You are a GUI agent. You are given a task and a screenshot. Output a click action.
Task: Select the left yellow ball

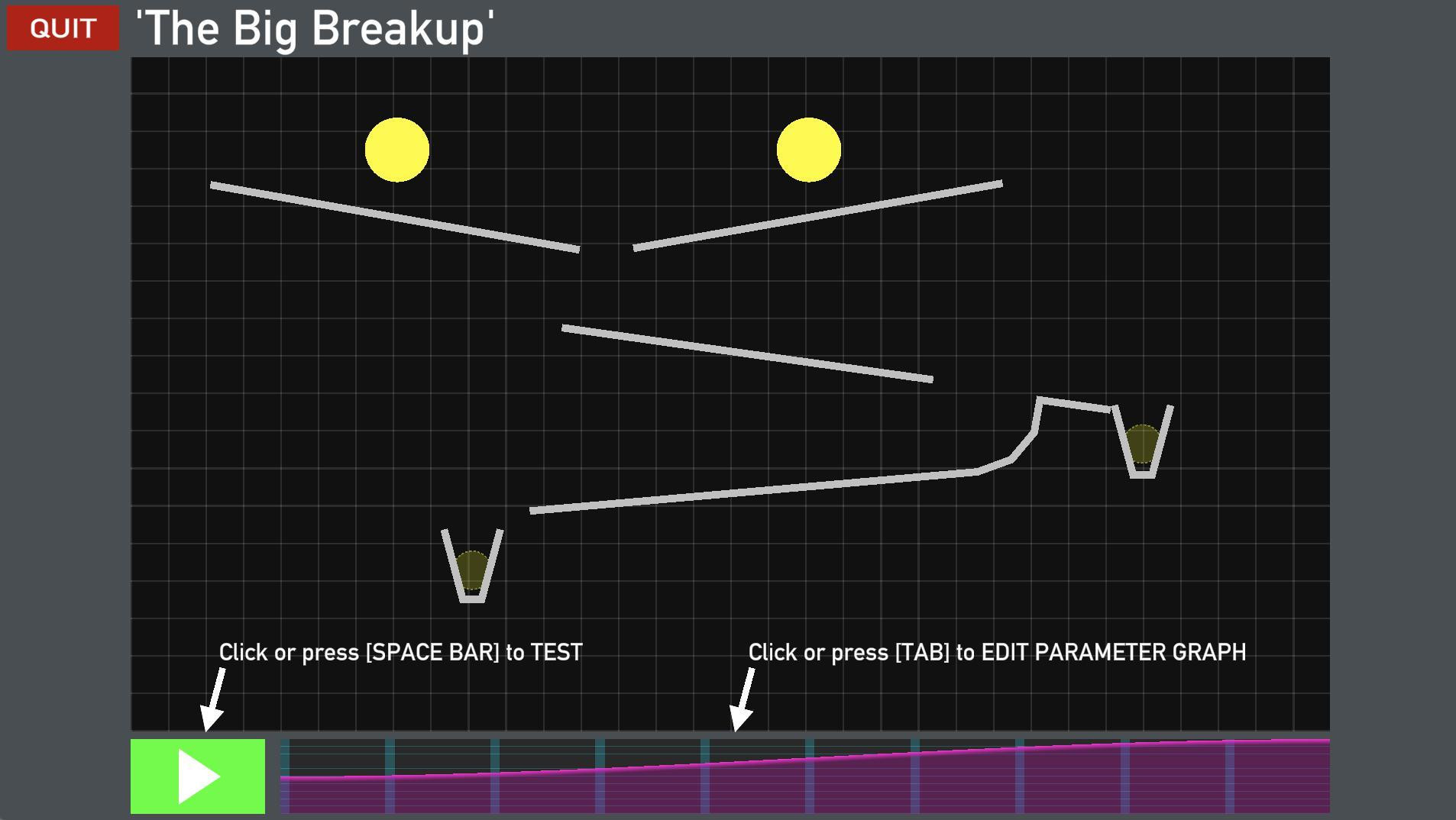[x=397, y=150]
